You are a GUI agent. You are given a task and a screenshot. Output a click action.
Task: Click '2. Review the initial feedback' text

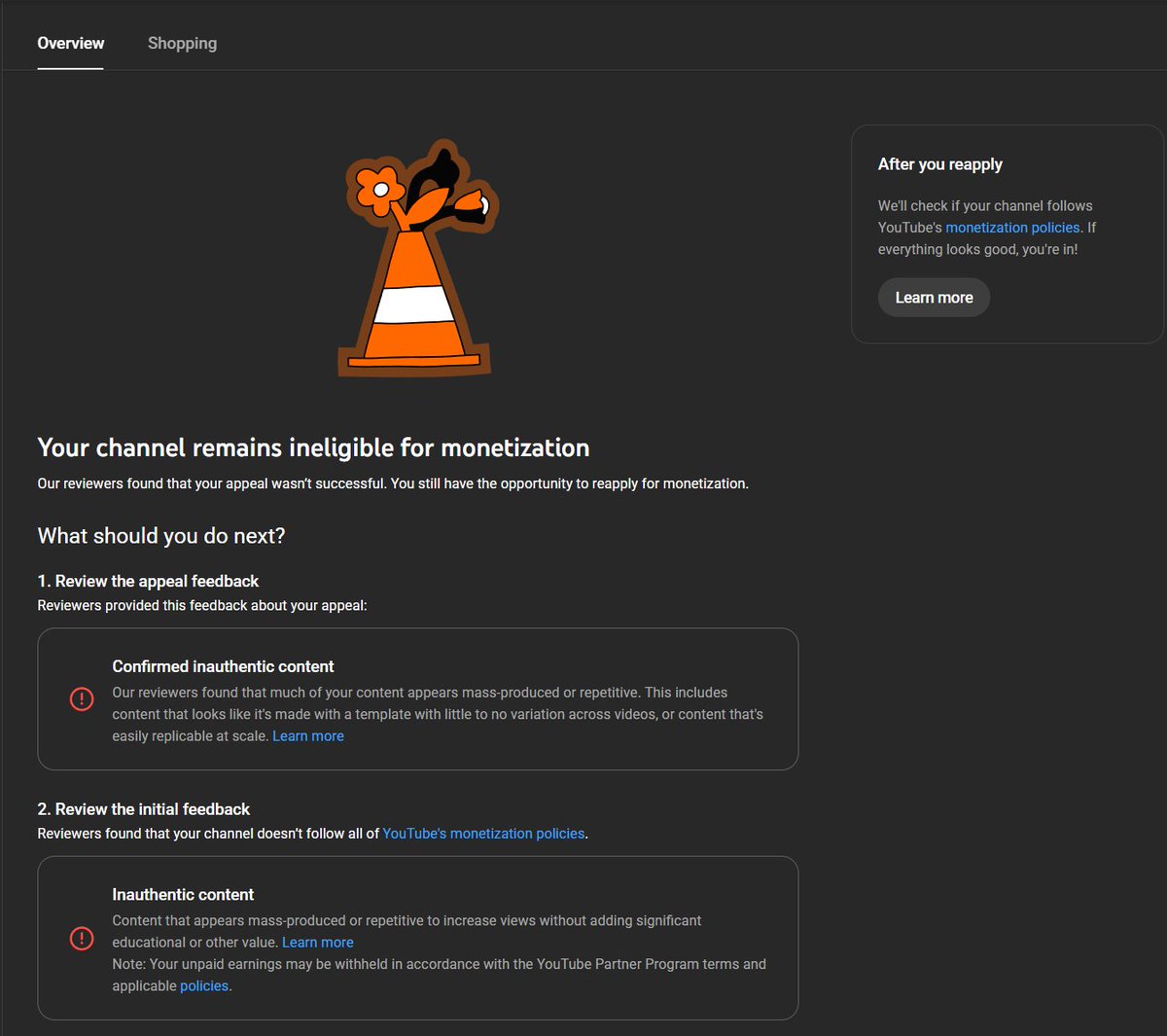pos(144,809)
